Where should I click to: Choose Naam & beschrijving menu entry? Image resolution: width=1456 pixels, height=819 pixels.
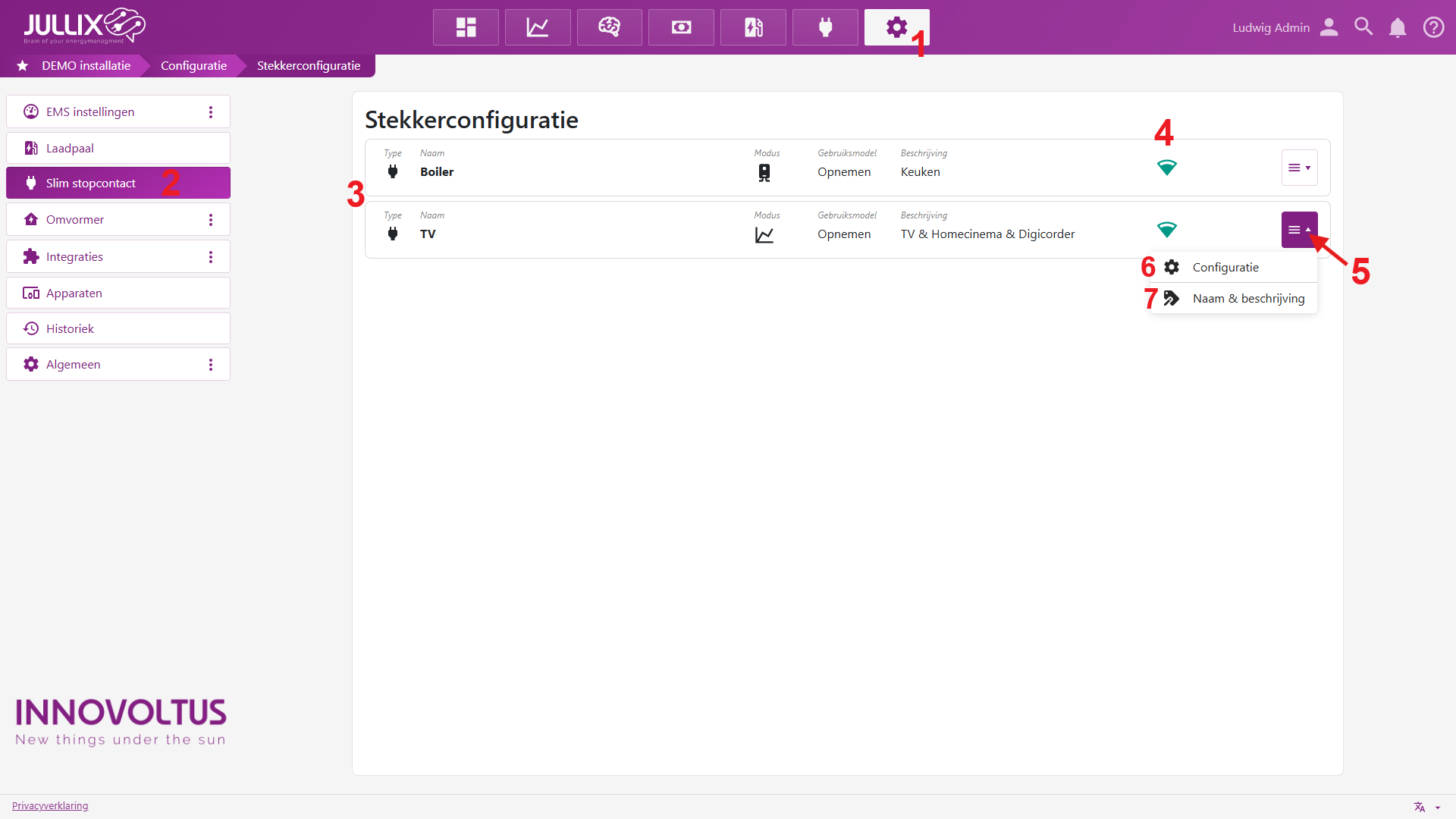(1248, 298)
